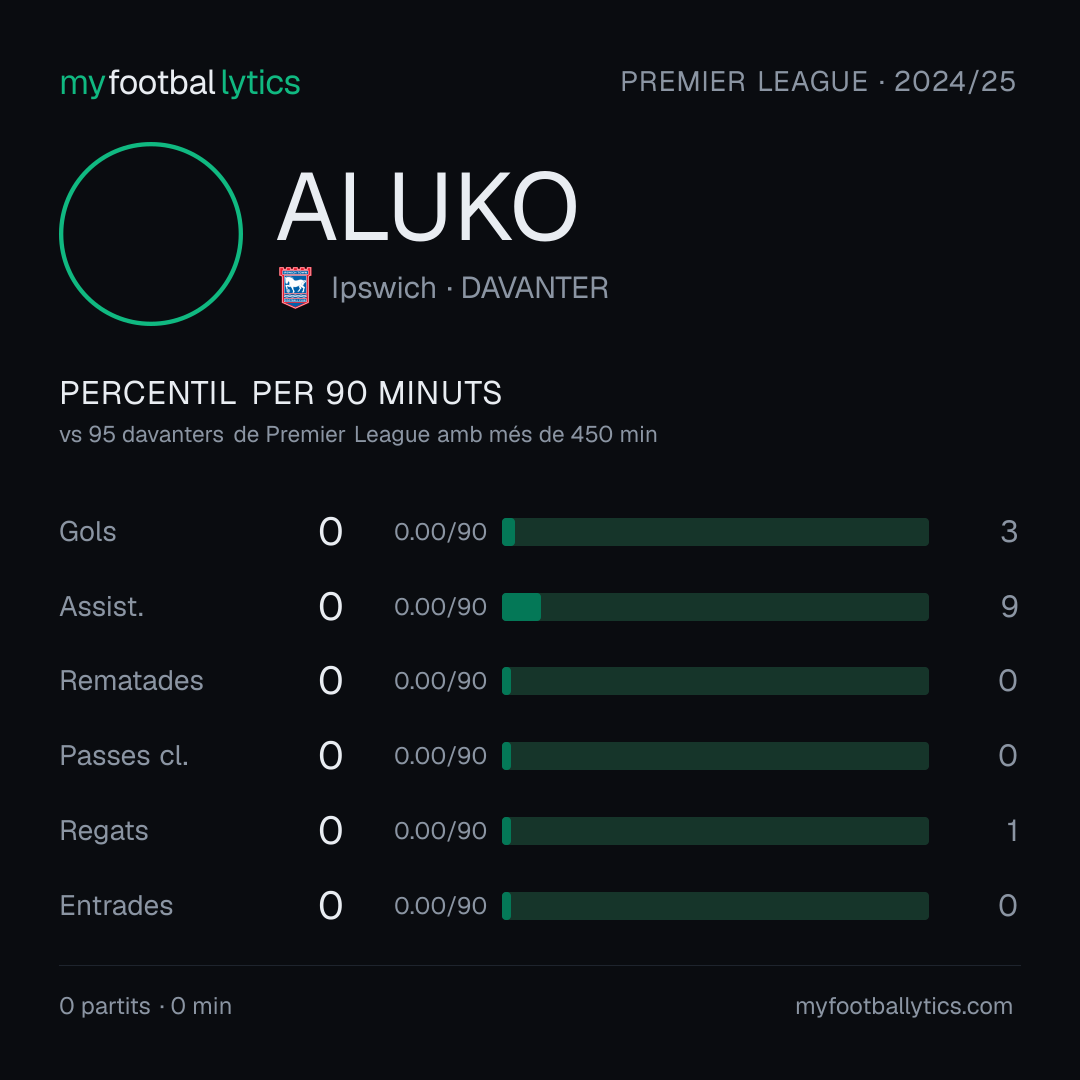The height and width of the screenshot is (1080, 1080).
Task: Click the Regats percentile bar
Action: click(715, 831)
